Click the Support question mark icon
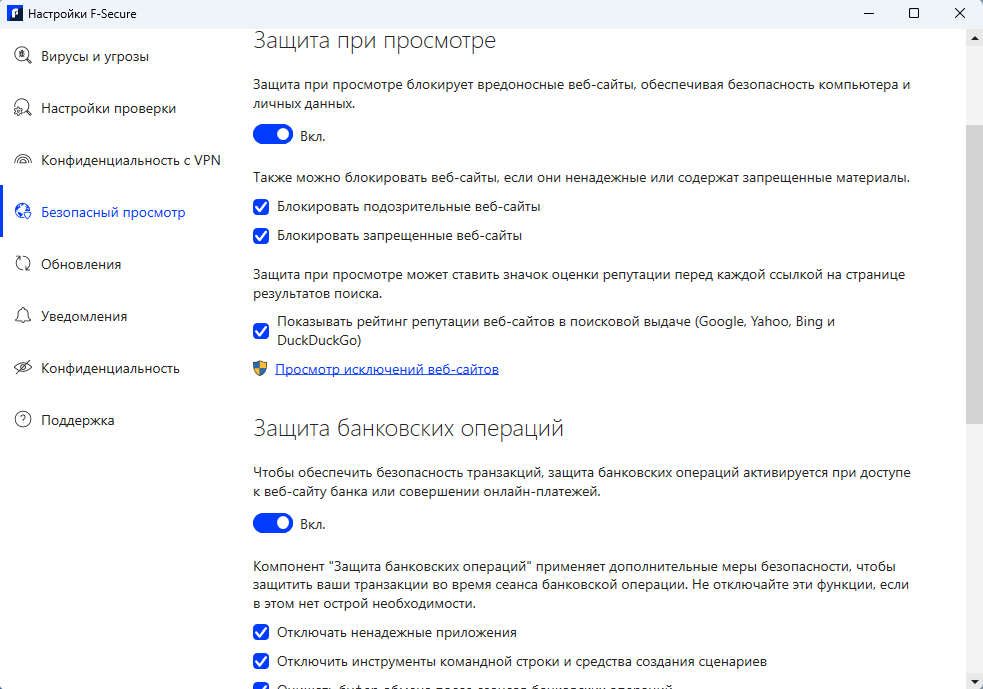983x689 pixels. (x=23, y=420)
